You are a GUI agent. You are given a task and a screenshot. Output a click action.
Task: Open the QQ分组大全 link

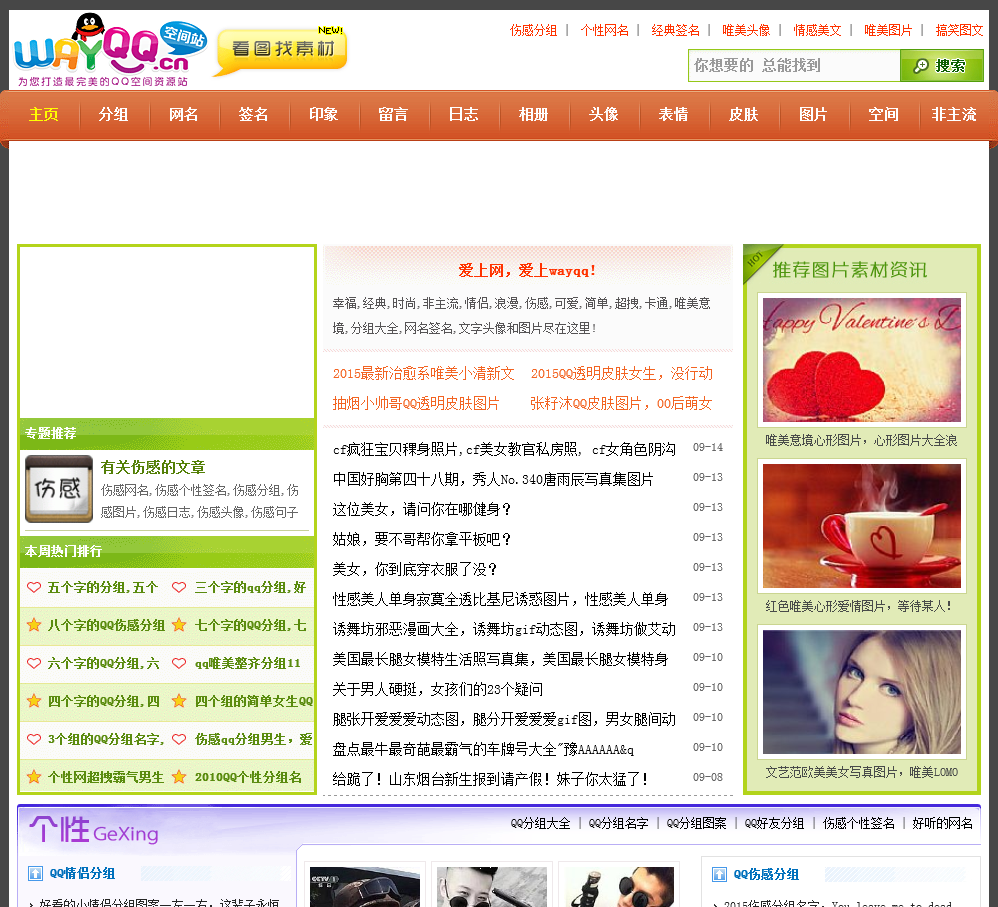coord(540,824)
